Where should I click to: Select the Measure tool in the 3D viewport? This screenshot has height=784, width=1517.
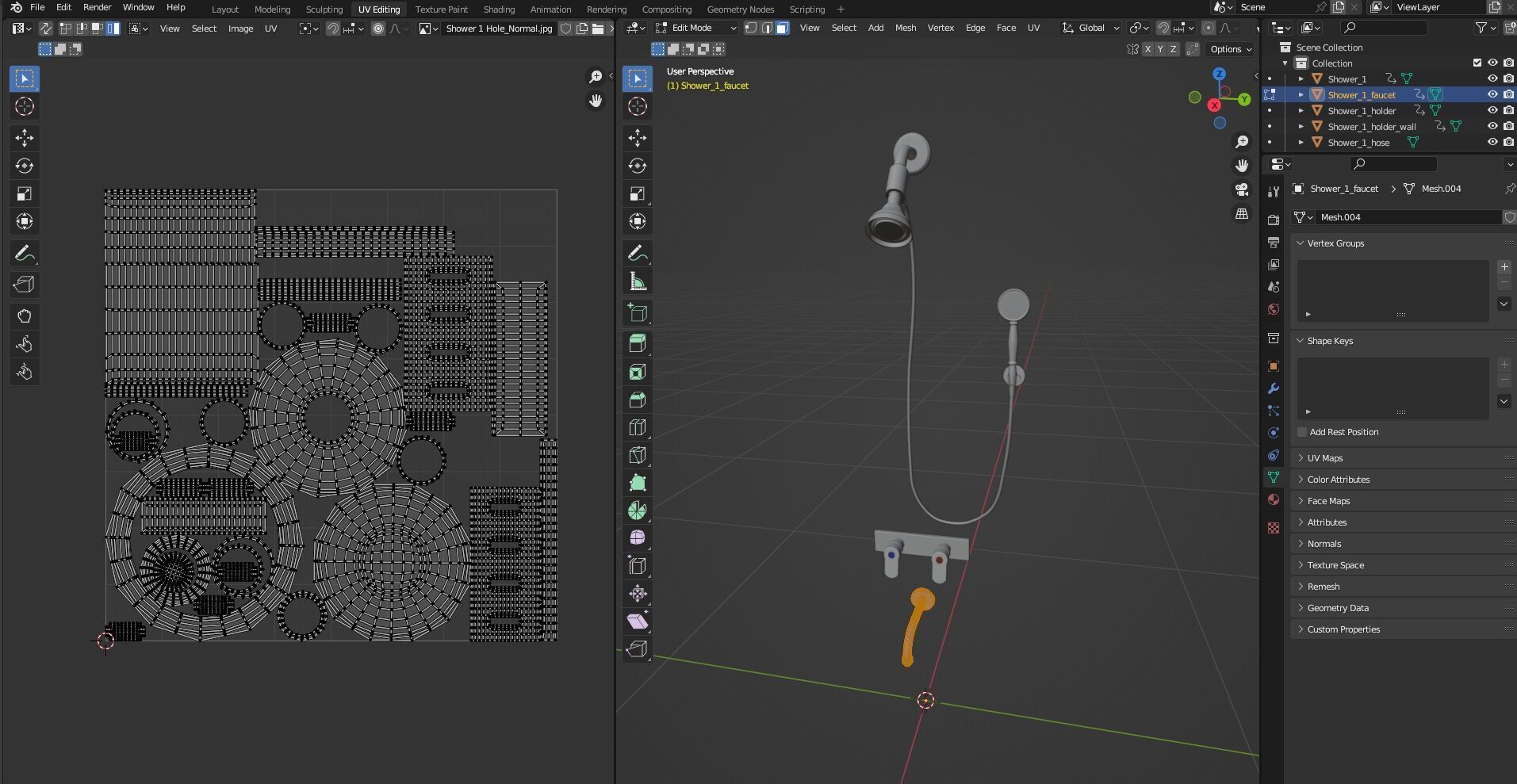(638, 281)
